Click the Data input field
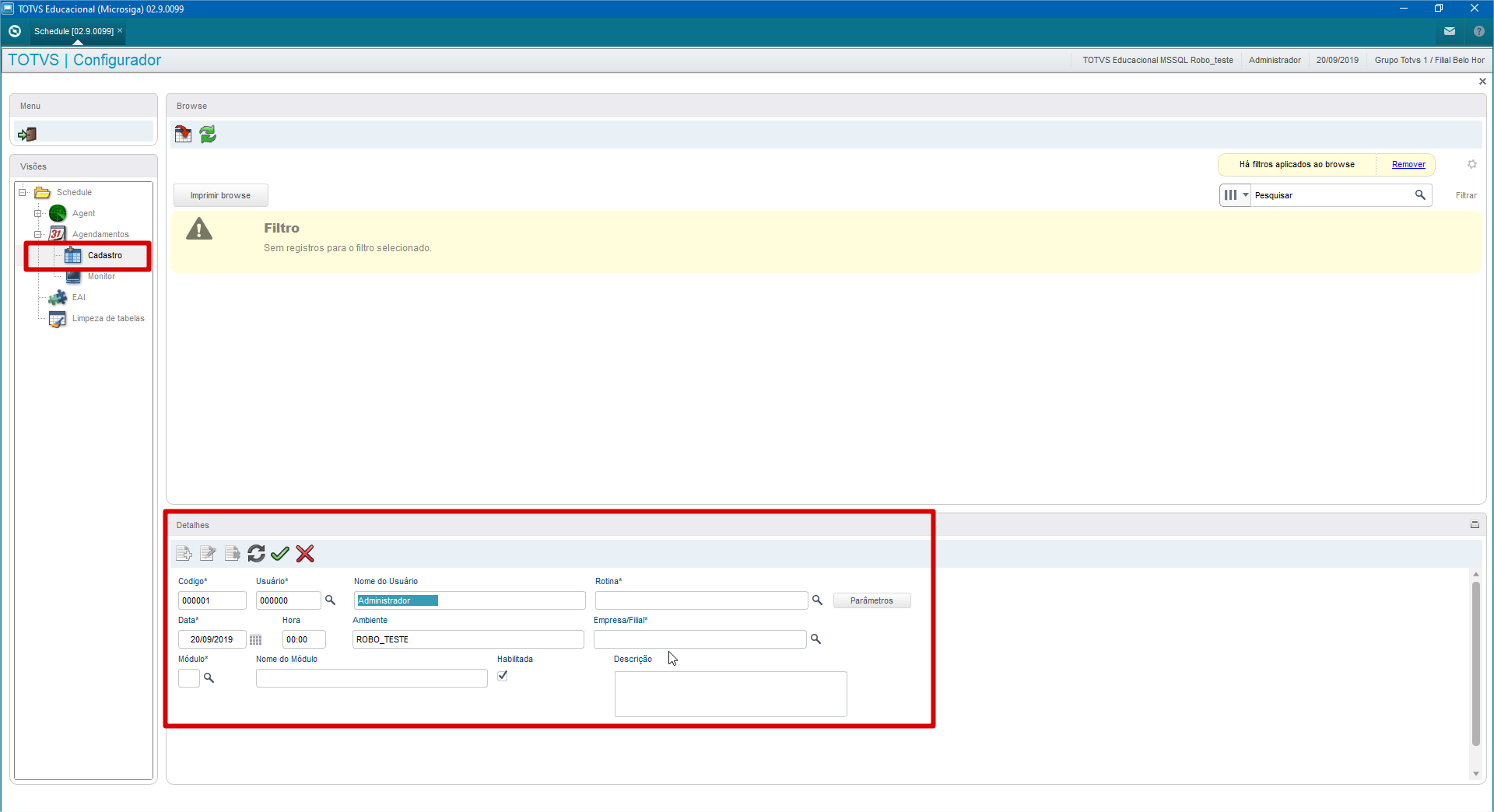 coord(212,639)
